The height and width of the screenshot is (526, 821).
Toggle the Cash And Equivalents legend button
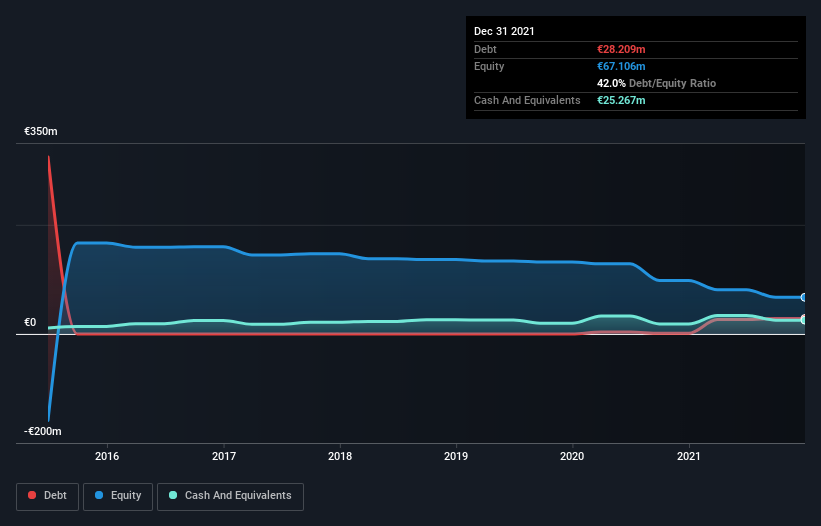point(230,496)
